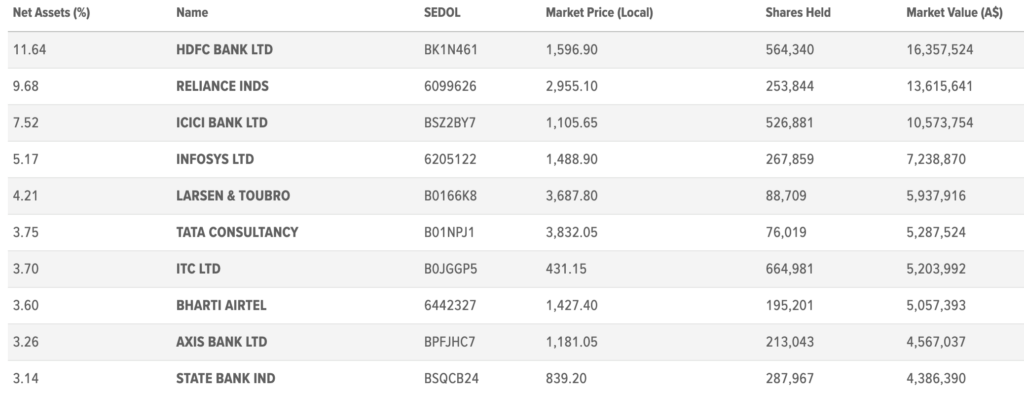The width and height of the screenshot is (1024, 393).
Task: Click the SEDOL column header
Action: click(442, 13)
